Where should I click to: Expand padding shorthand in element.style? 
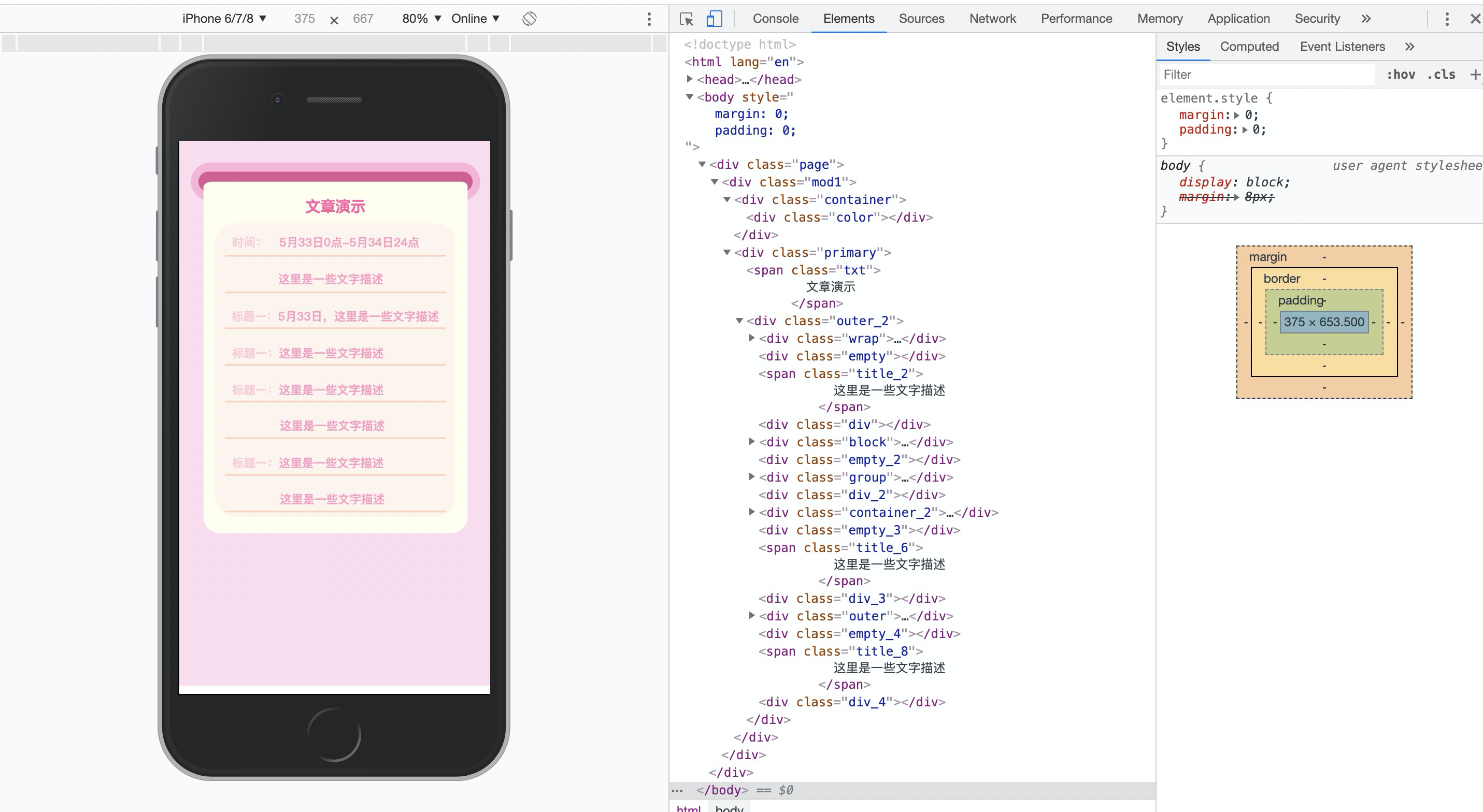[1245, 129]
